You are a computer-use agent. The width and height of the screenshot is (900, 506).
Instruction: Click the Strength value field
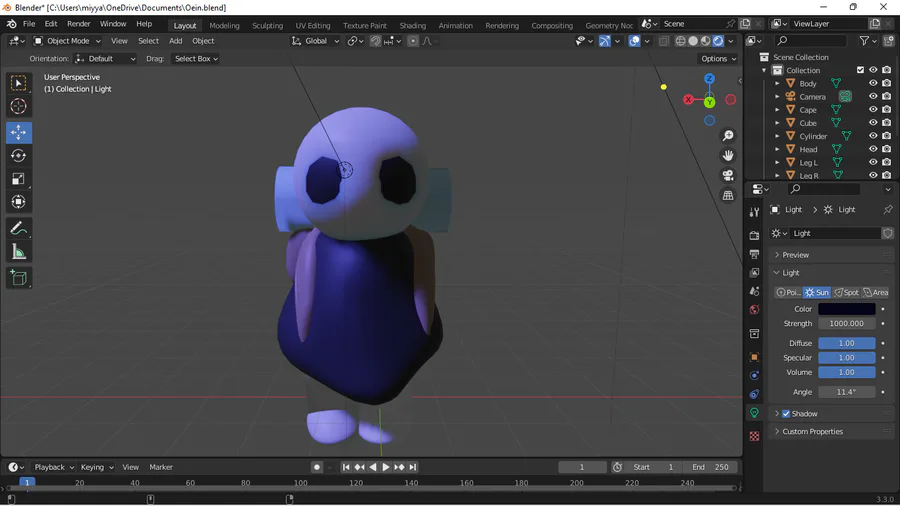[x=846, y=324]
